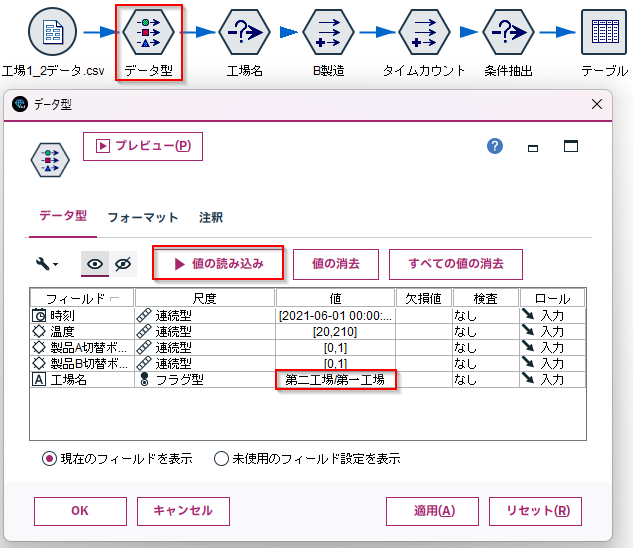
Task: Click the 欠損値 column header
Action: 423,298
